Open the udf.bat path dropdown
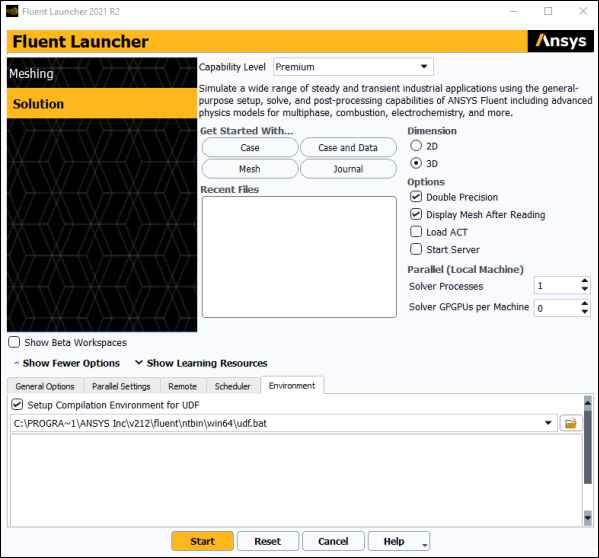 click(548, 423)
